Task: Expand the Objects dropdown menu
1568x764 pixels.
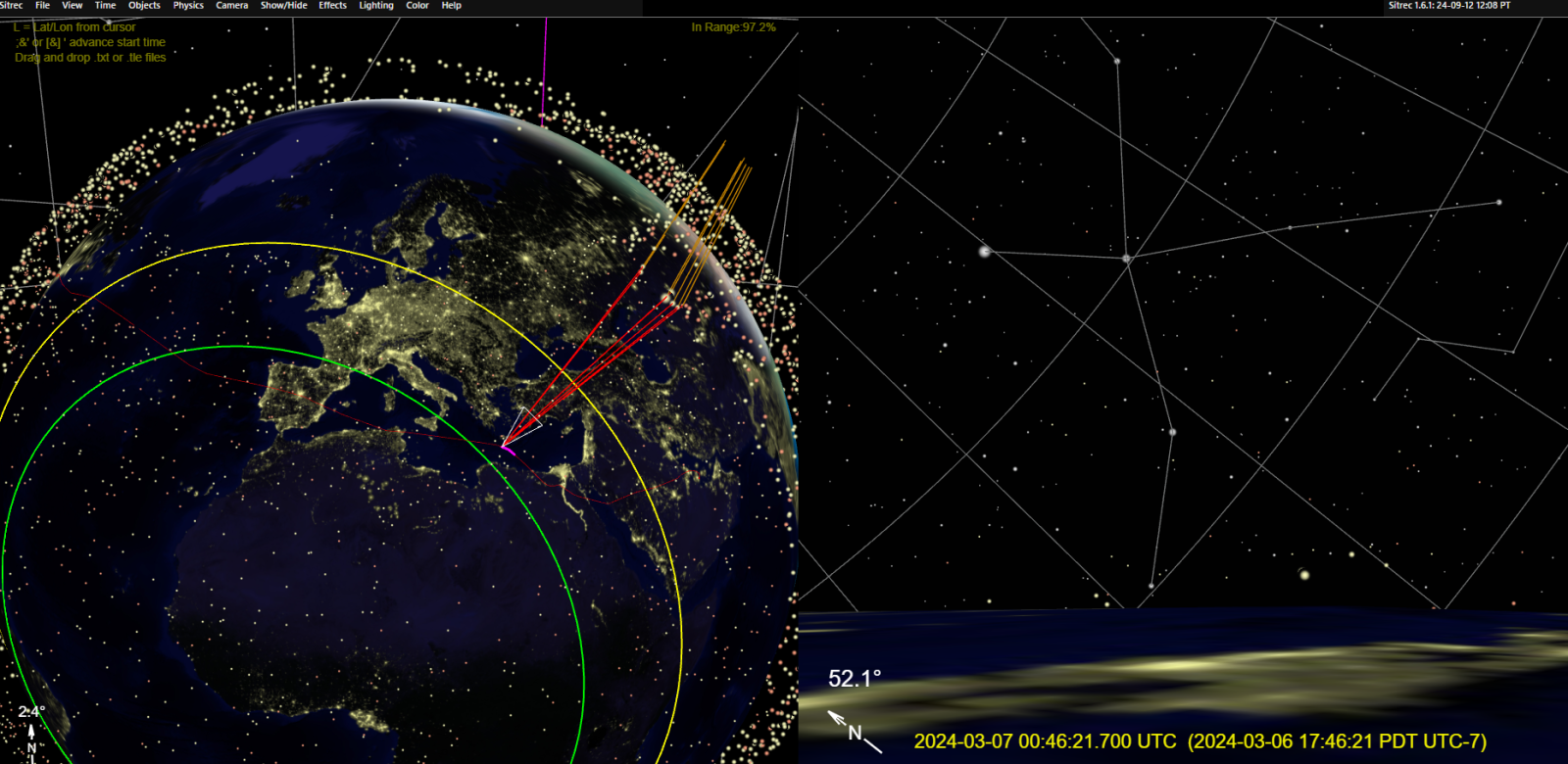Action: coord(144,6)
